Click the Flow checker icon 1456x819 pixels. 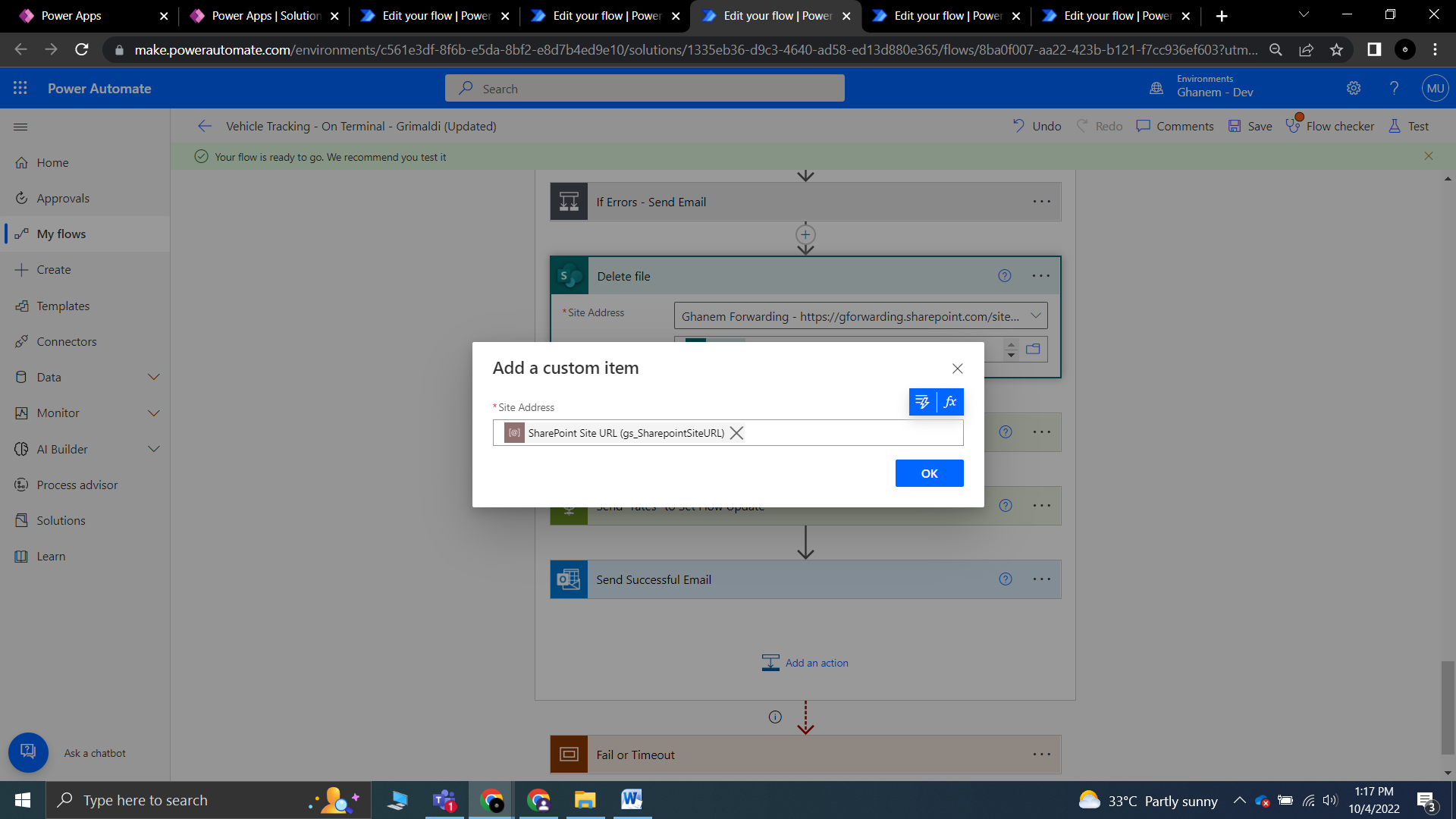pyautogui.click(x=1294, y=126)
